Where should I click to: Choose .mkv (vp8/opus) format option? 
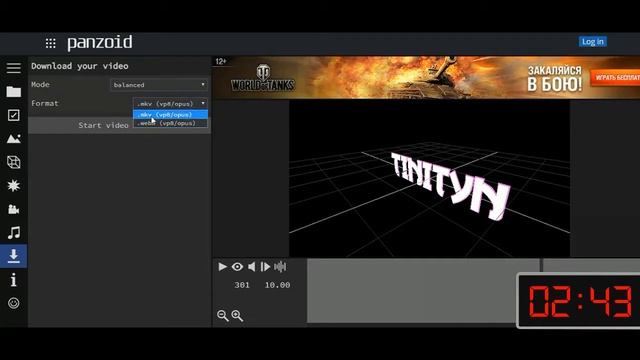170,115
